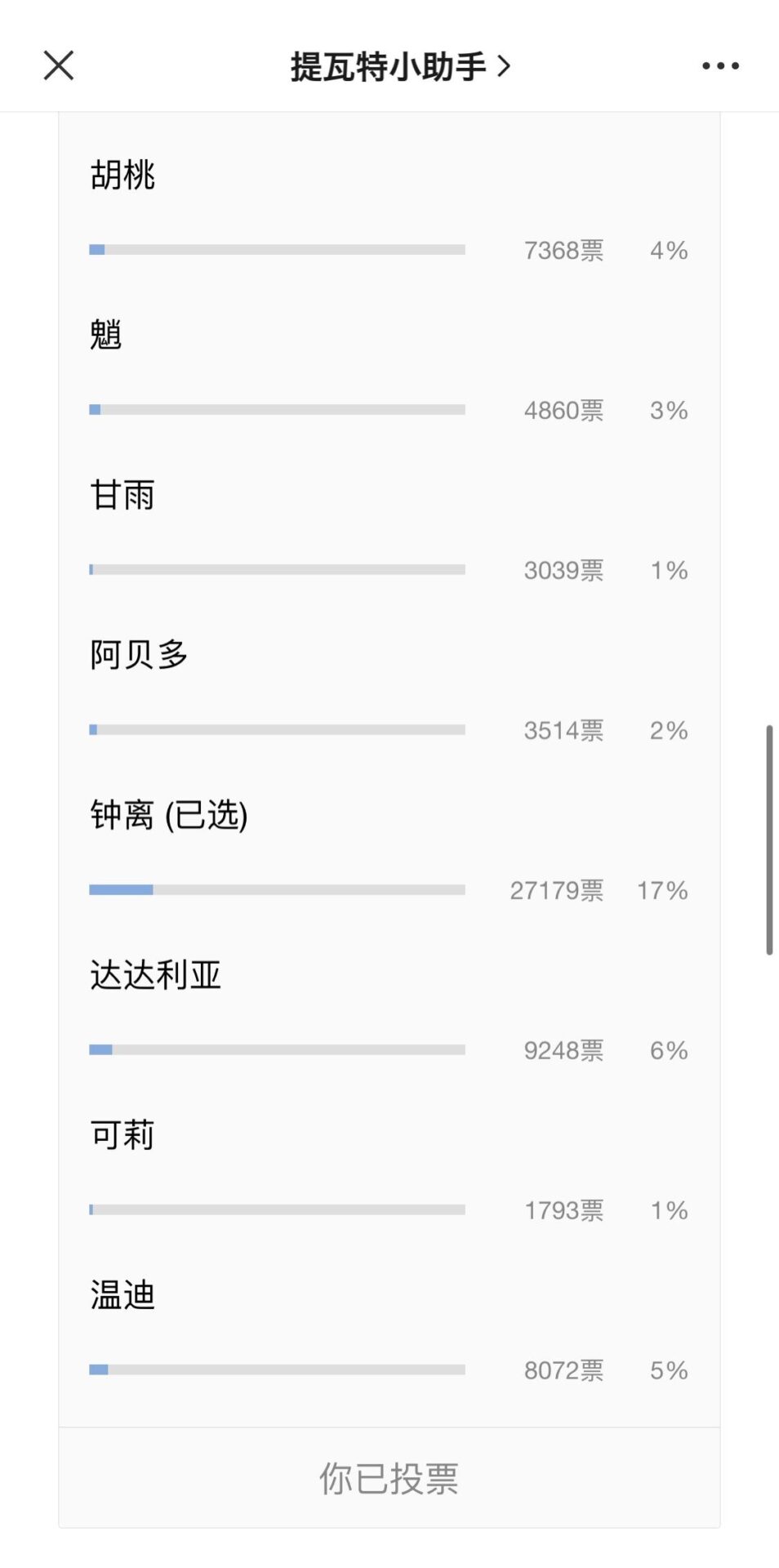Click the 17% percentage for 钟离
This screenshot has height=1568, width=779.
[x=662, y=890]
